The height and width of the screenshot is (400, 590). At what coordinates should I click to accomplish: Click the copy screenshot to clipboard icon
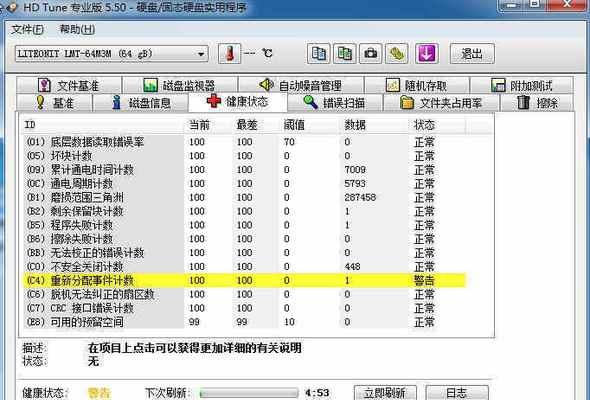[x=344, y=53]
